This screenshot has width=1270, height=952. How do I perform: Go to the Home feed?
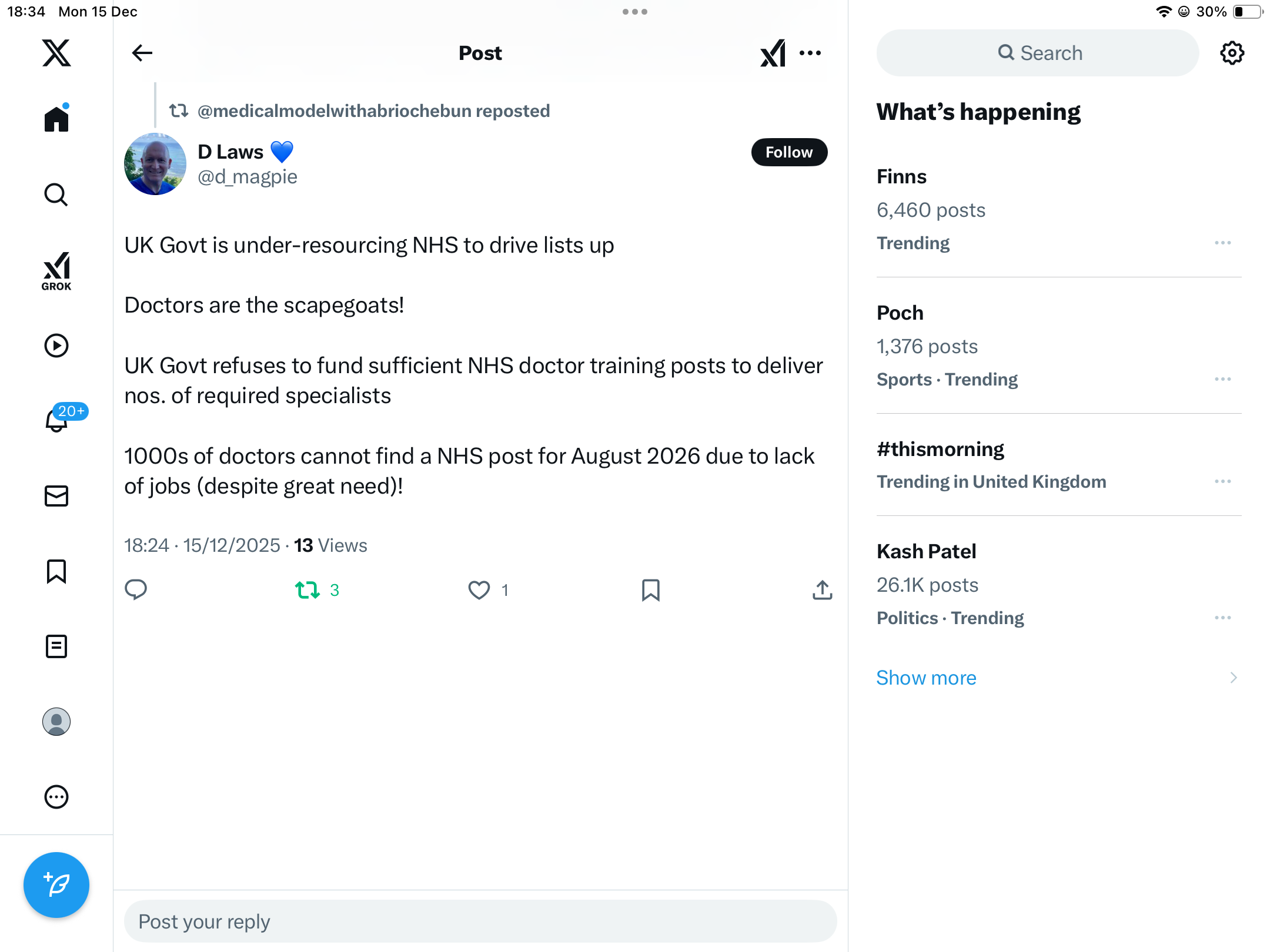[56, 119]
